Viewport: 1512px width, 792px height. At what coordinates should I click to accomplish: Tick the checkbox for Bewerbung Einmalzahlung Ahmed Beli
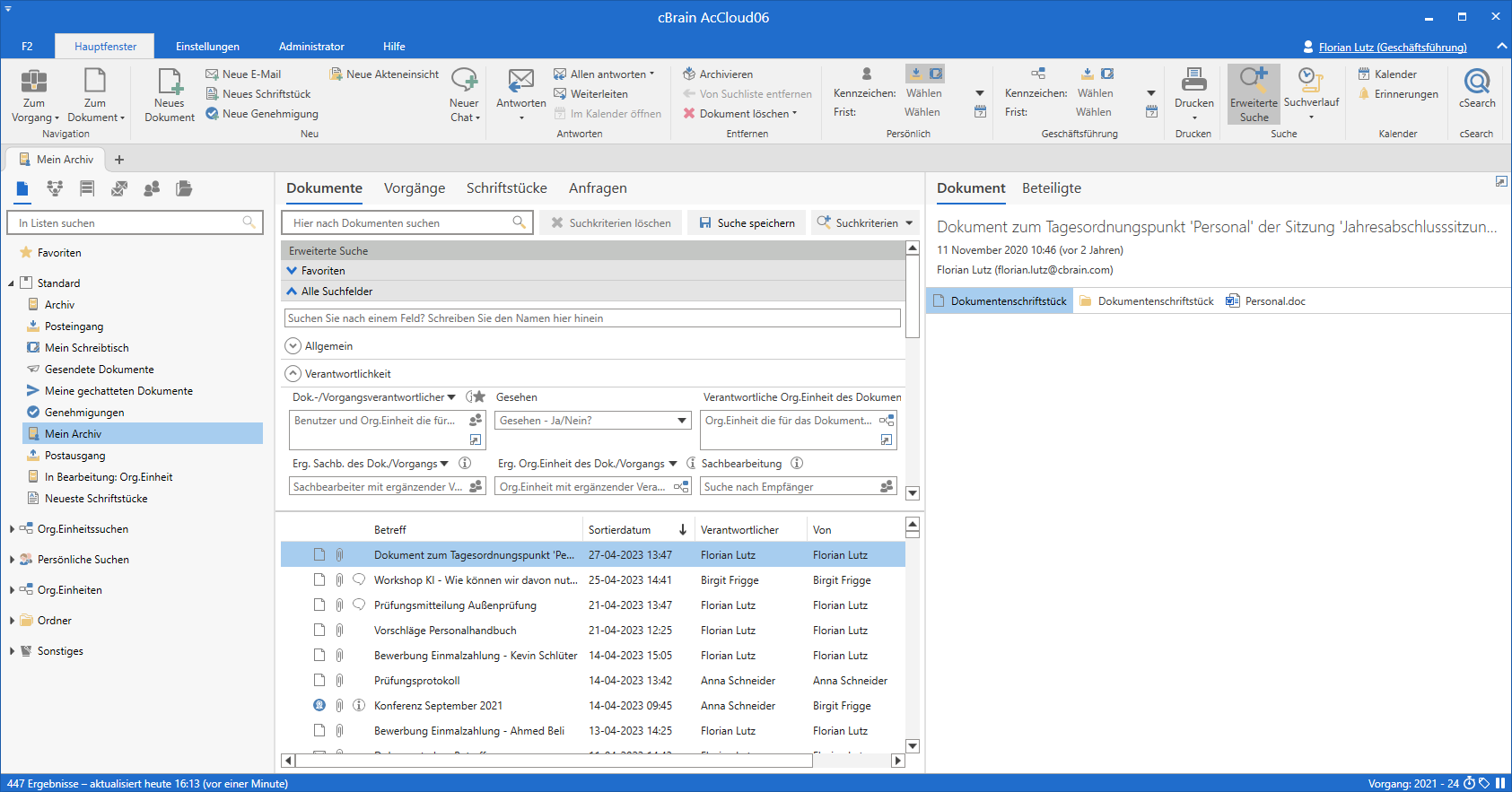319,731
